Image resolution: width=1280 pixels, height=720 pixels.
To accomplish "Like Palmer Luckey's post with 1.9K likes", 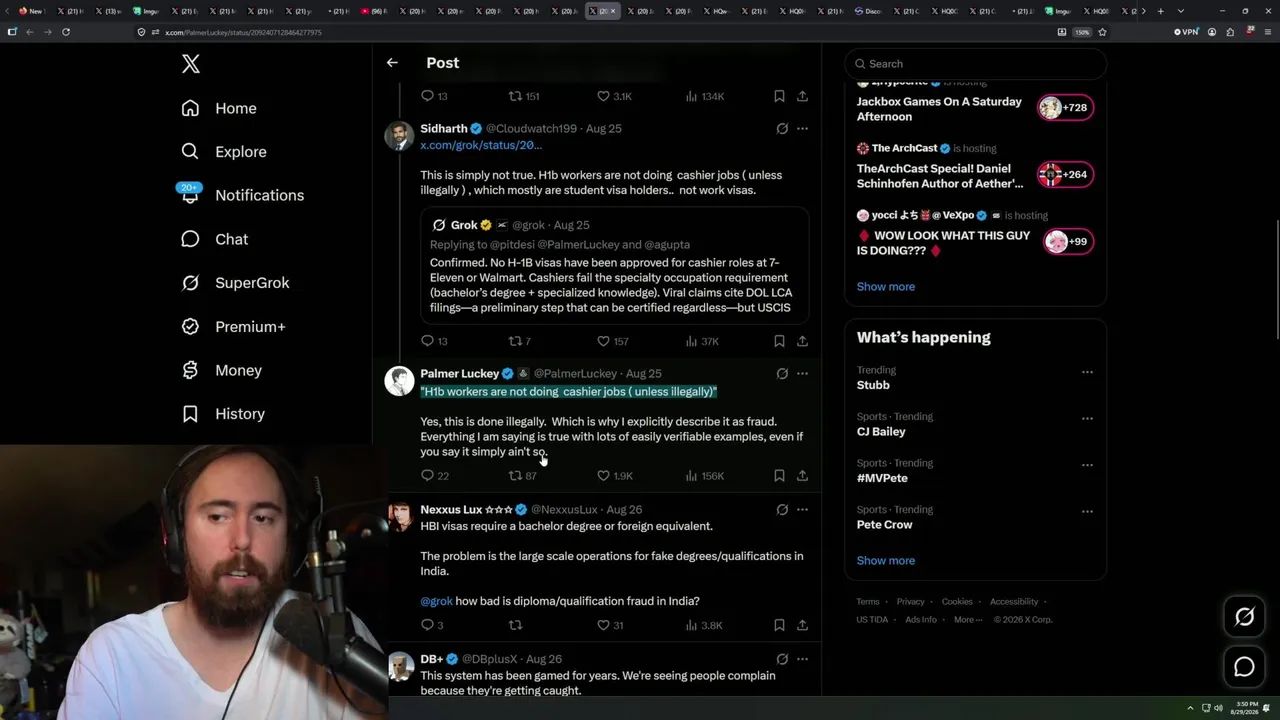I will [x=614, y=476].
